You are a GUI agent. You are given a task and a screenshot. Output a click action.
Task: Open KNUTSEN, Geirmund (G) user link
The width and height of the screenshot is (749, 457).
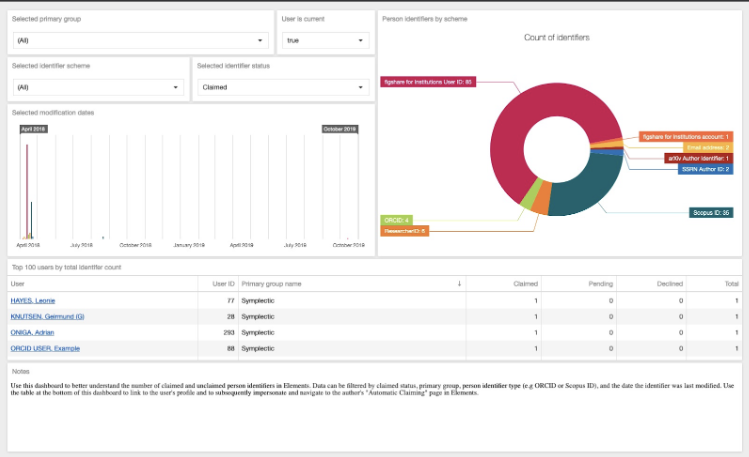pos(47,316)
